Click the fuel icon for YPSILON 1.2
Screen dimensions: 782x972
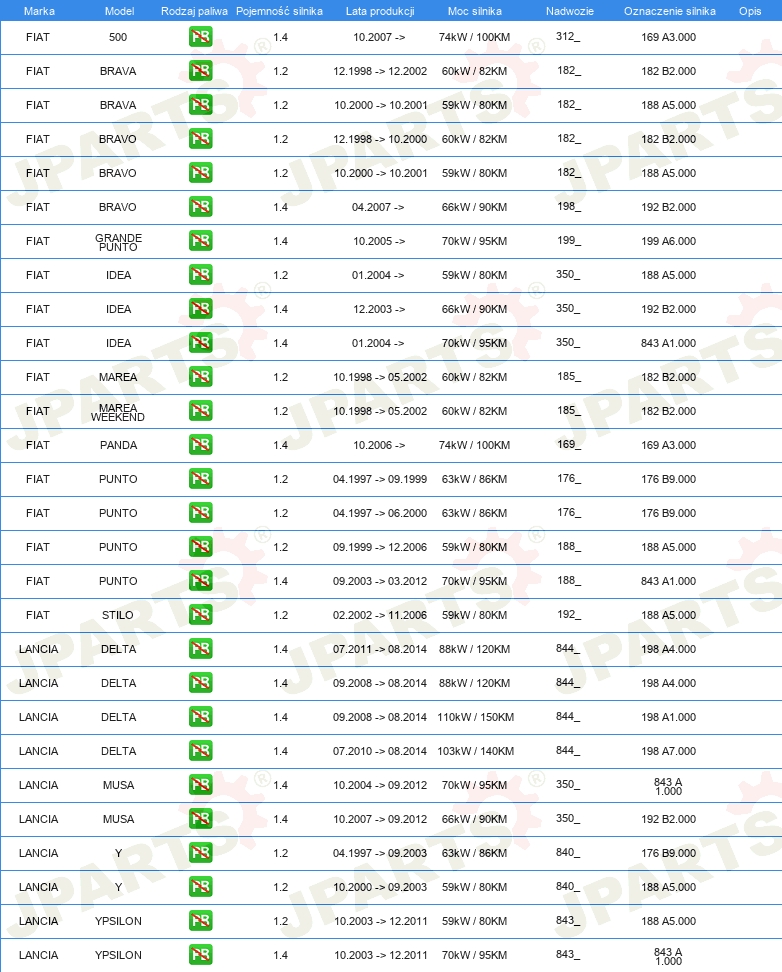coord(200,921)
